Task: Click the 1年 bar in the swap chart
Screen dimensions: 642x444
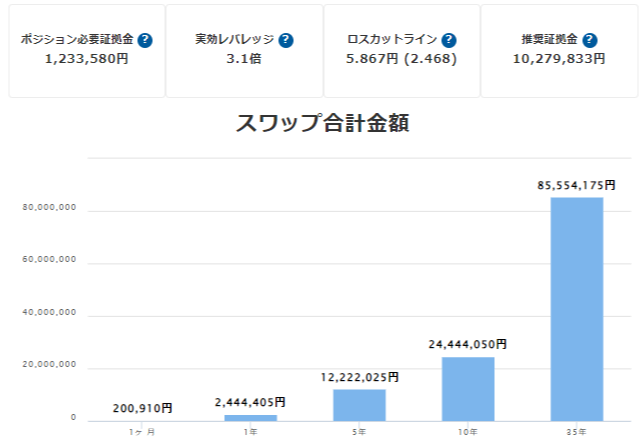Action: click(x=250, y=417)
